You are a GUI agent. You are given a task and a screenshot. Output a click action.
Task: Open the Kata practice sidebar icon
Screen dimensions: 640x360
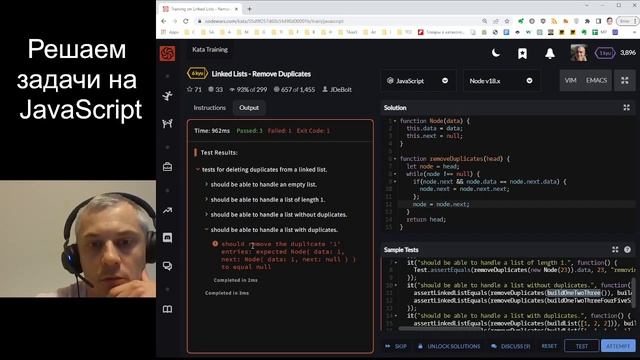pos(167,96)
